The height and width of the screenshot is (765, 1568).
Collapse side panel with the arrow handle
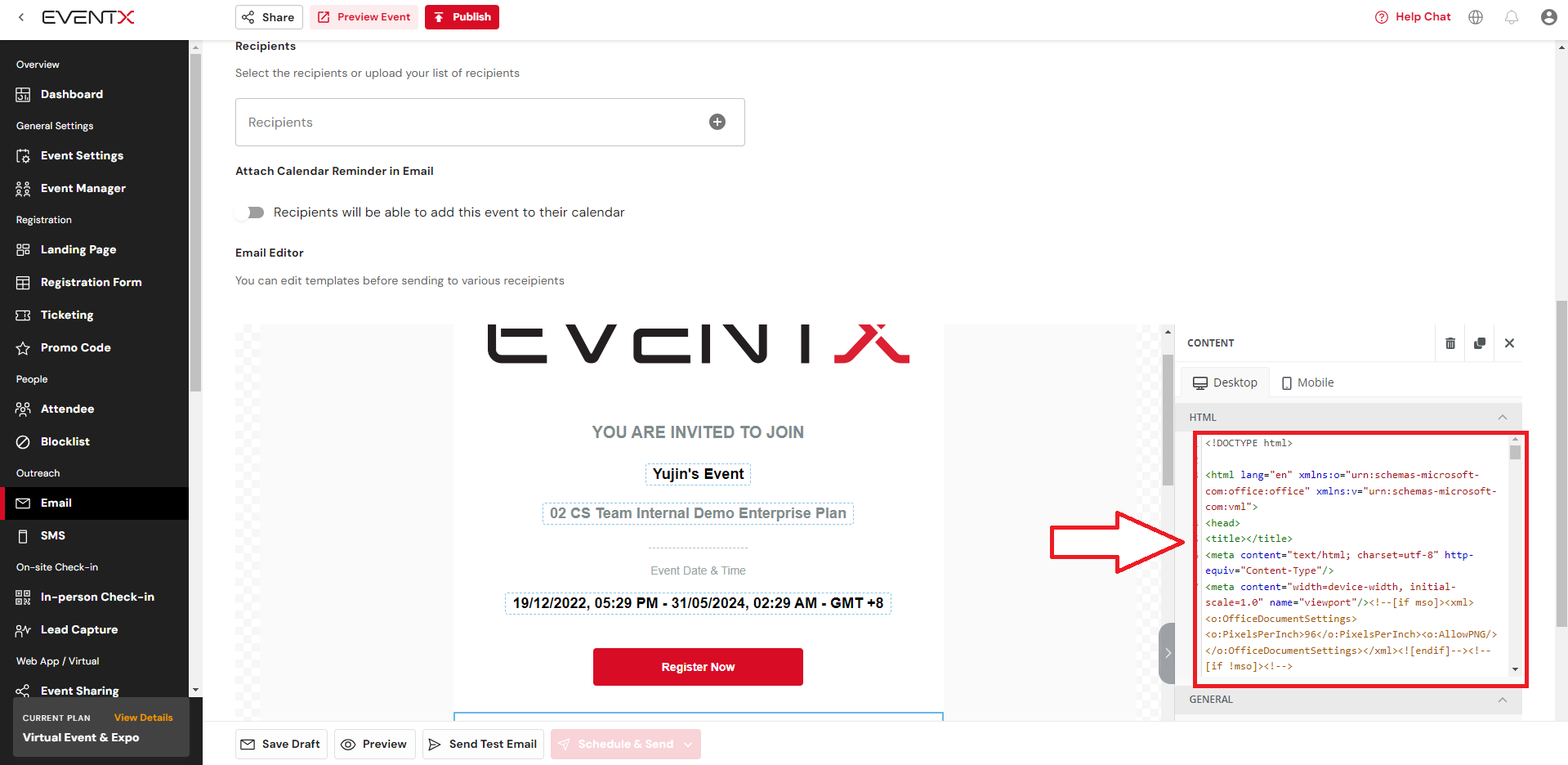tap(1167, 653)
